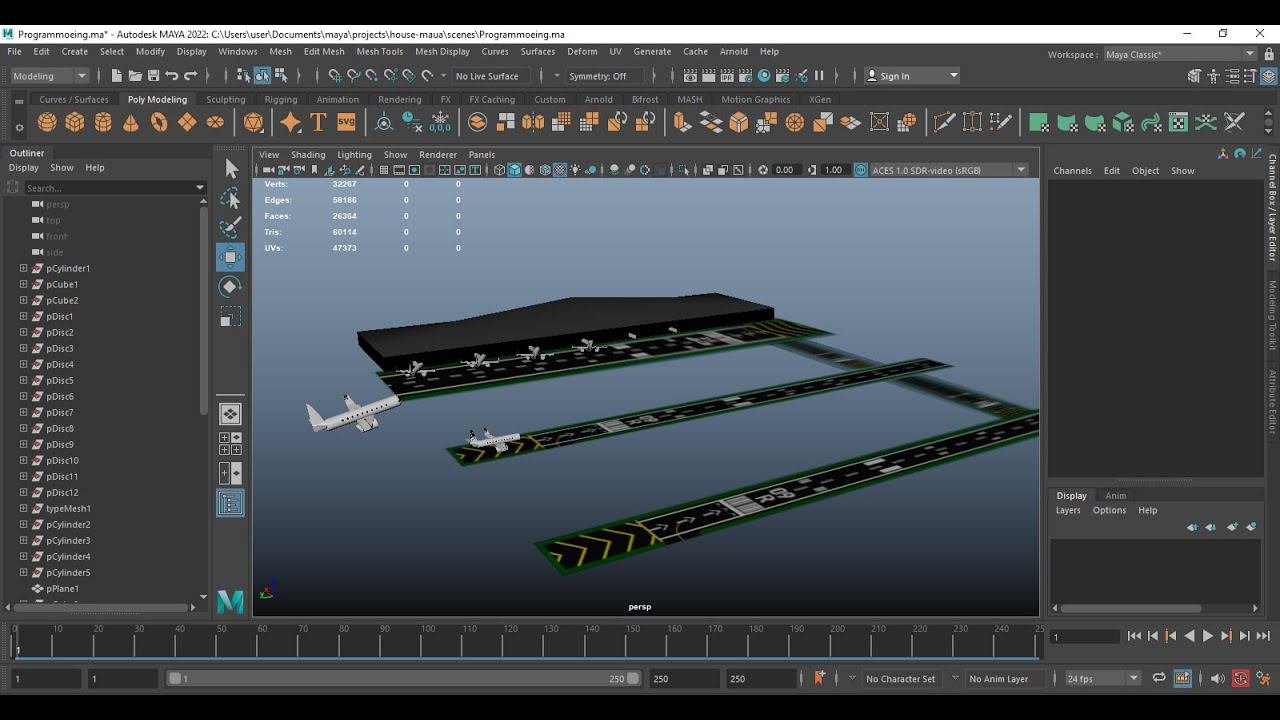Create a polygon torus from the shelf
The height and width of the screenshot is (720, 1280).
tap(159, 122)
